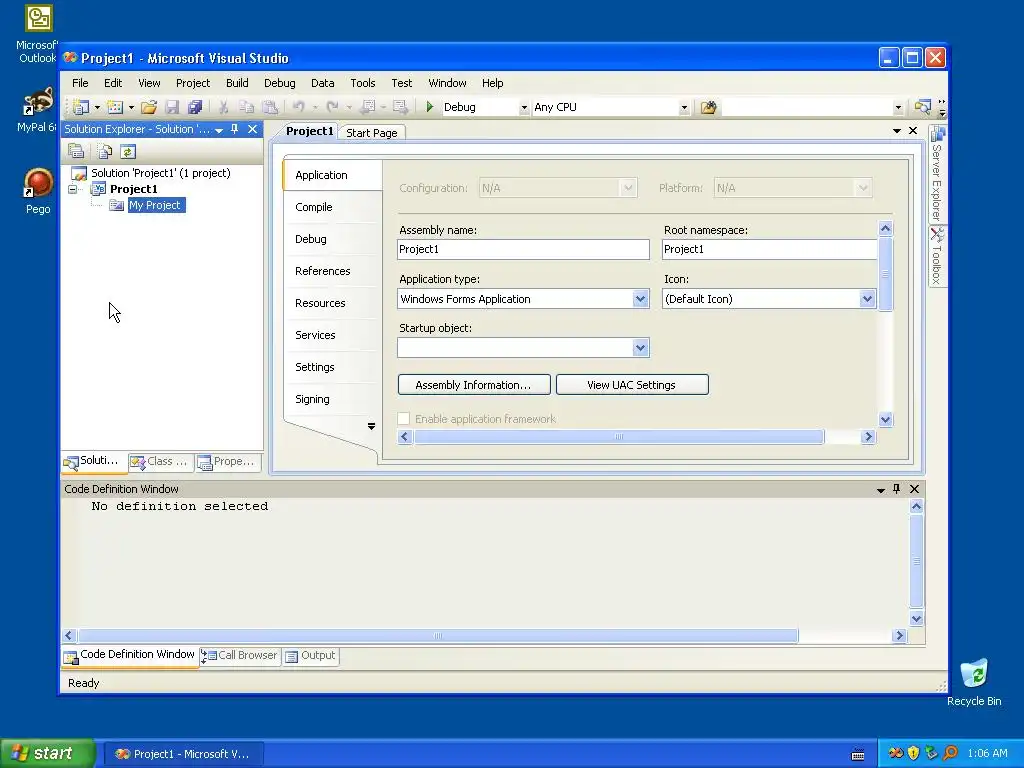Click the Solution Explorer icon at toolbar end
Viewport: 1024px width, 768px height.
click(922, 107)
